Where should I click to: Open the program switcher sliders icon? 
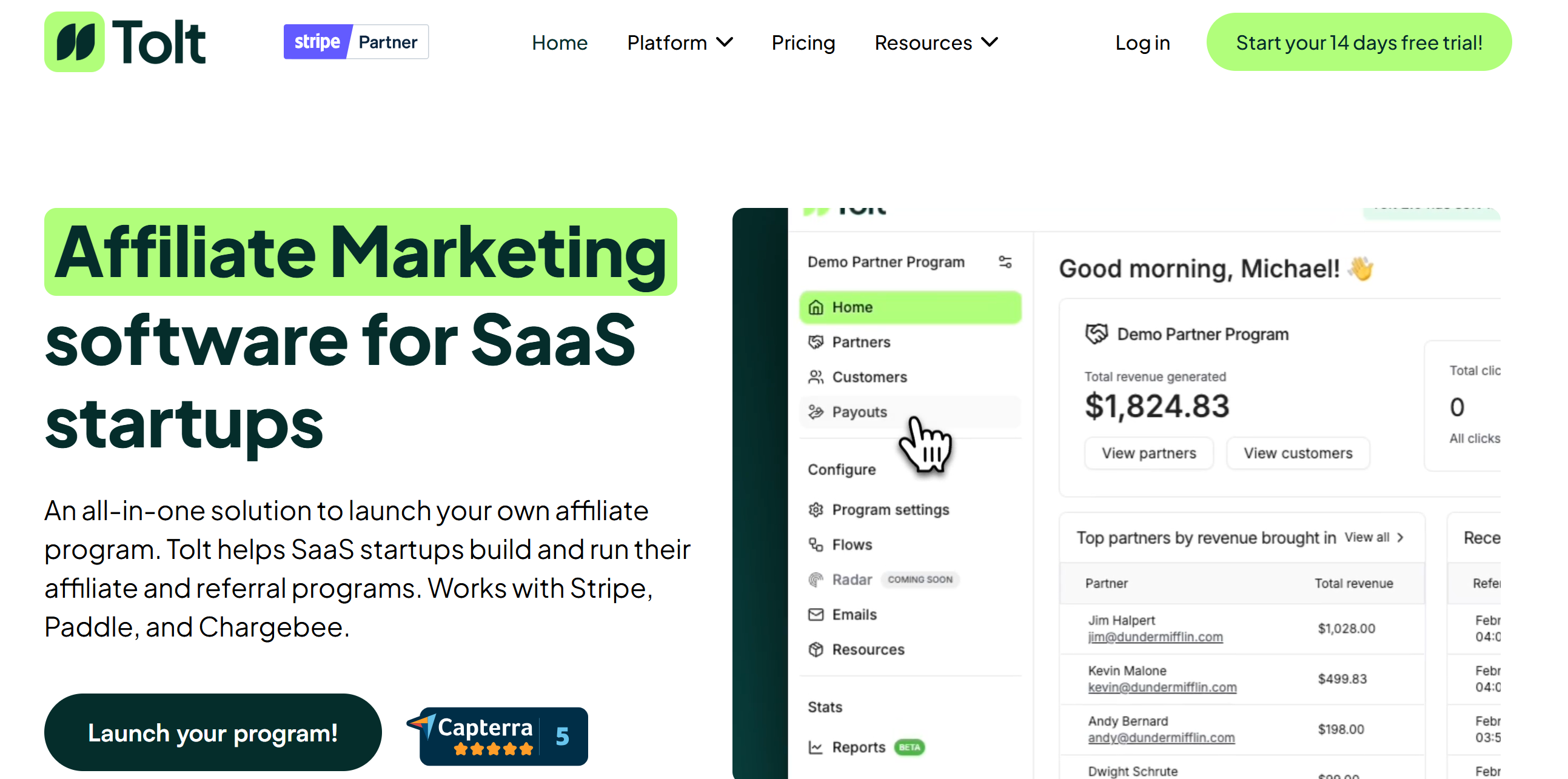click(x=1005, y=262)
